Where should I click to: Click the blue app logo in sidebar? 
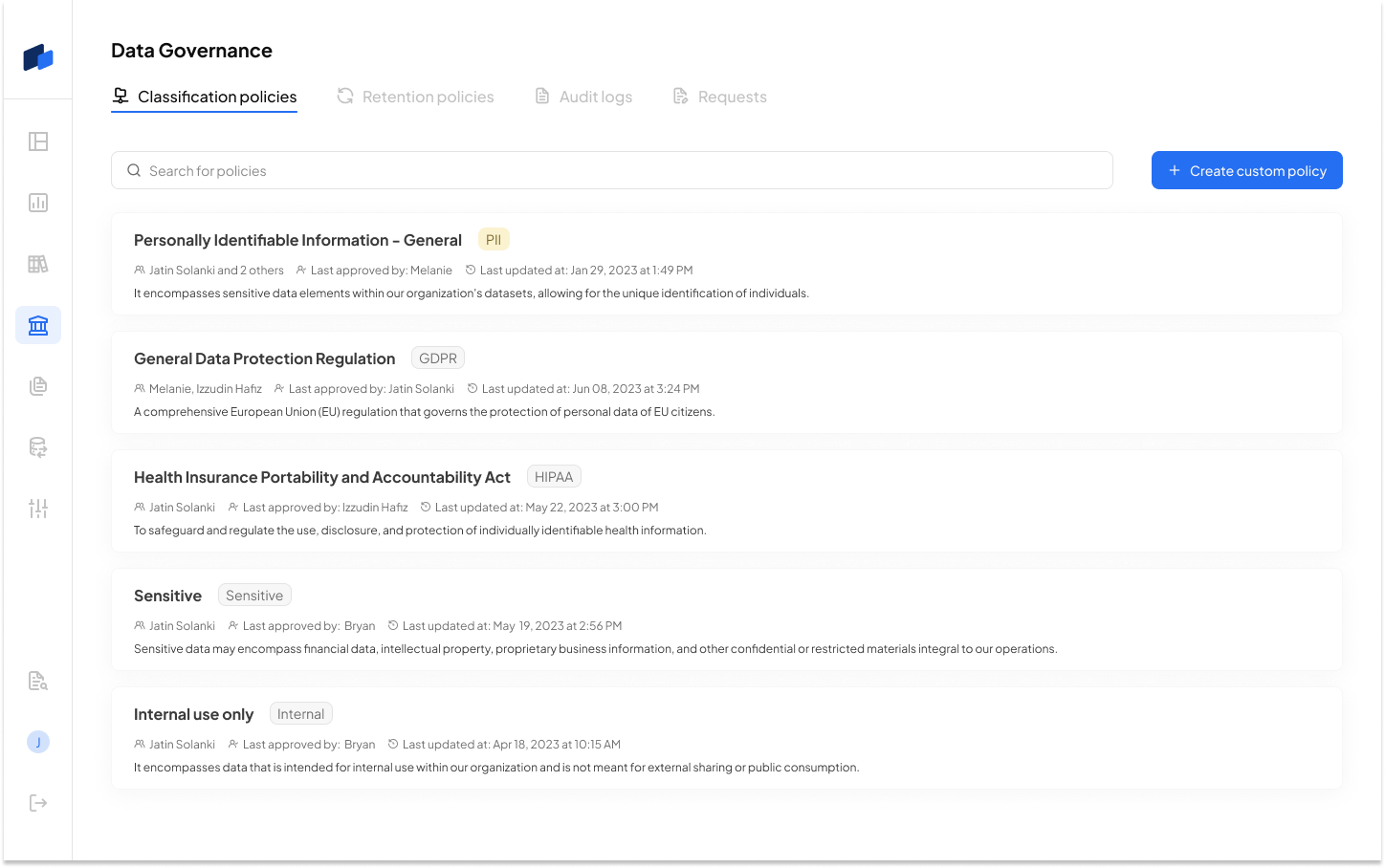(x=38, y=57)
